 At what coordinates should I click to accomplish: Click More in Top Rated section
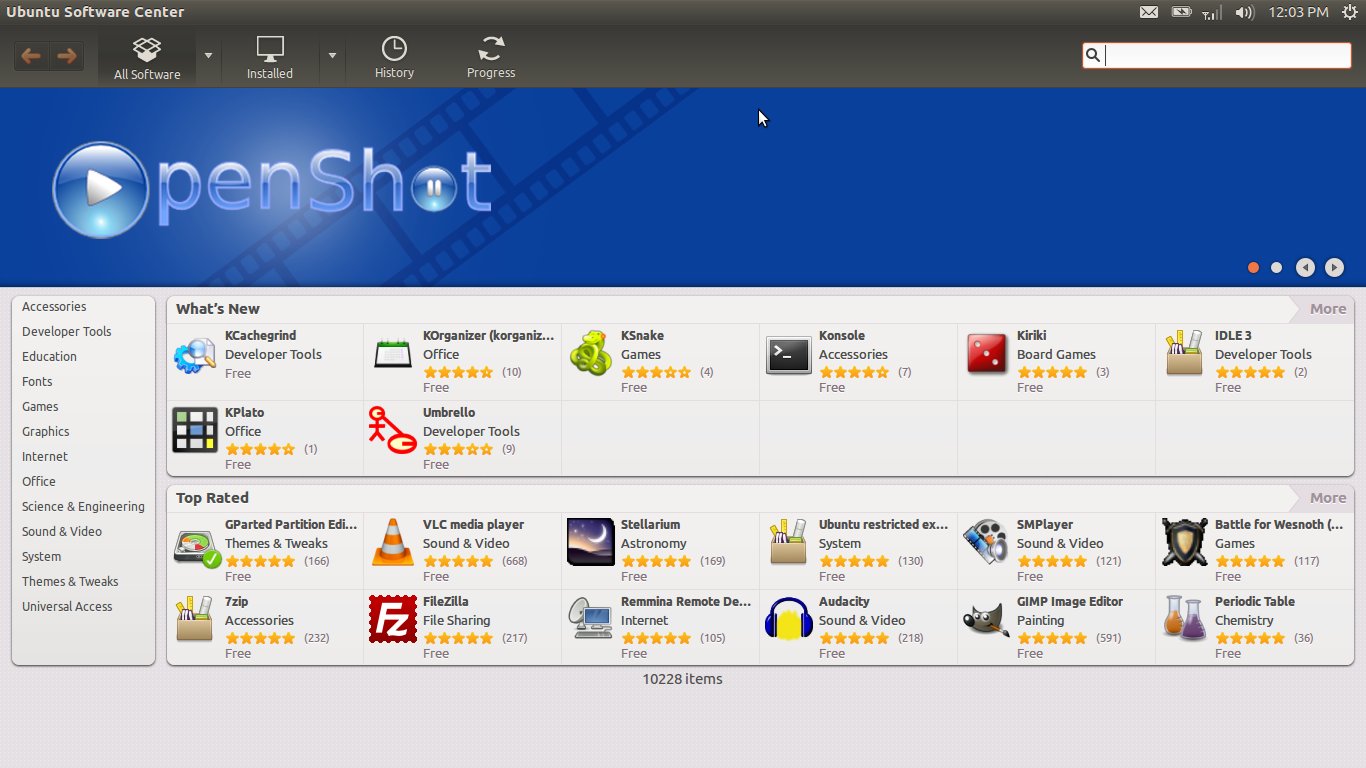point(1327,498)
